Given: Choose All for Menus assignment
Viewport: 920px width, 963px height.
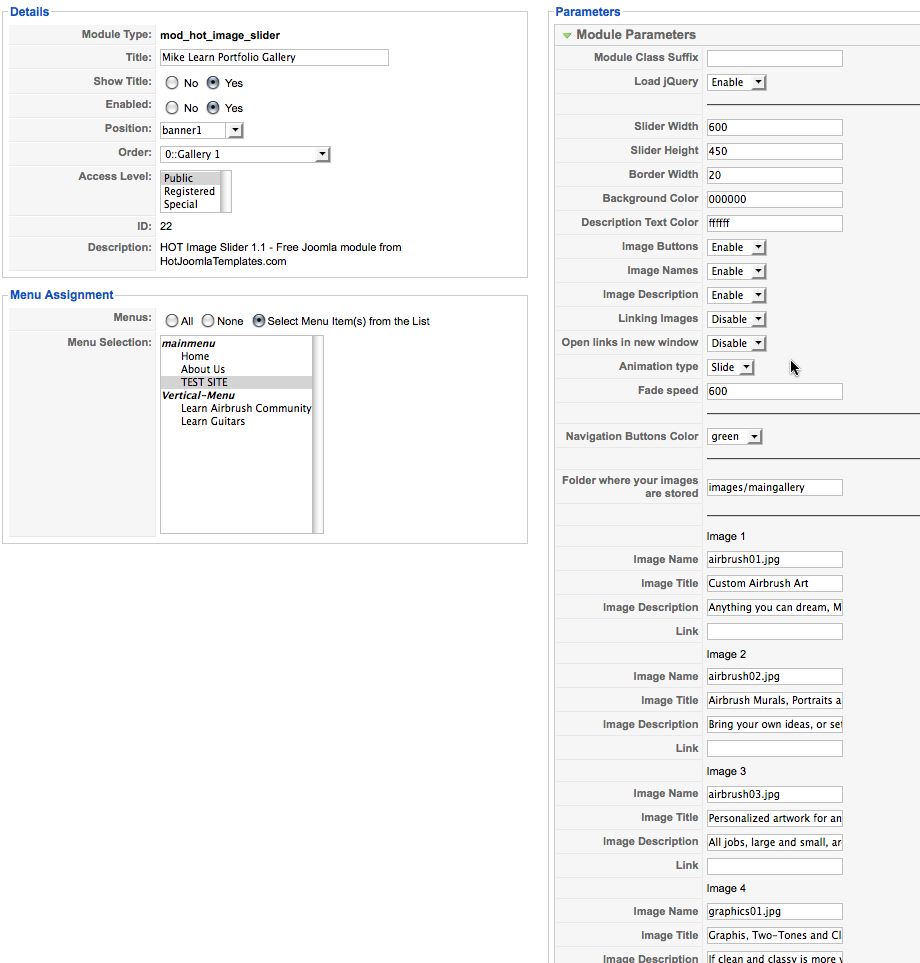Looking at the screenshot, I should point(172,321).
